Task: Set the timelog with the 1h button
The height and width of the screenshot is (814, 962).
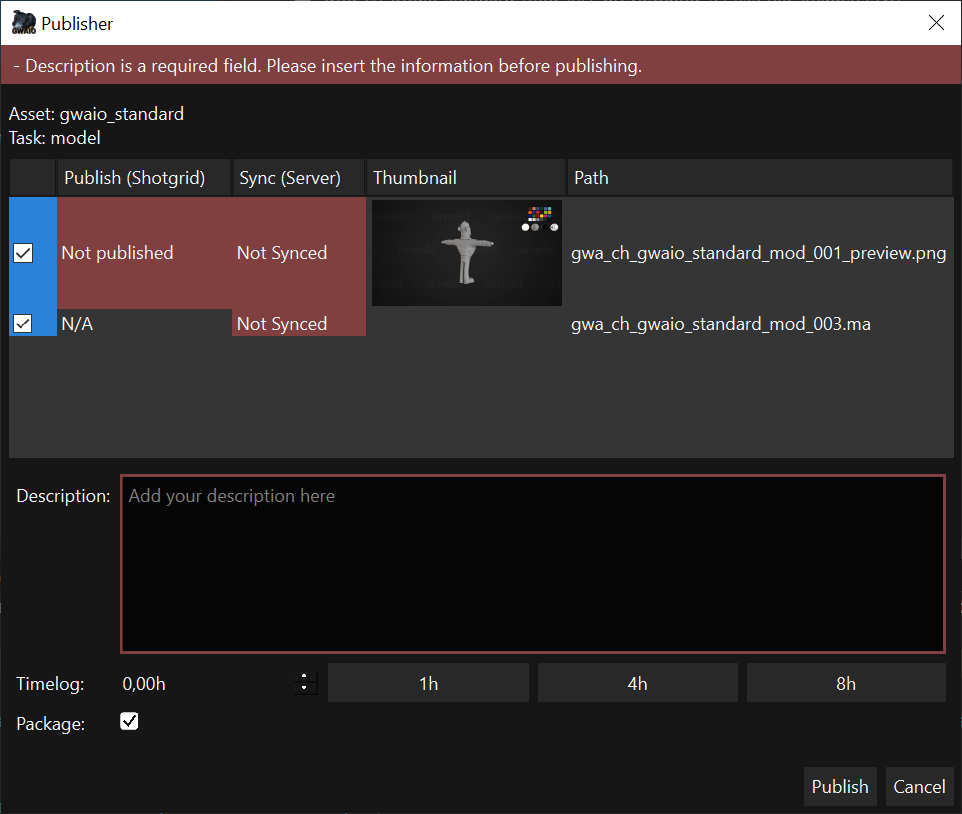Action: click(x=428, y=684)
